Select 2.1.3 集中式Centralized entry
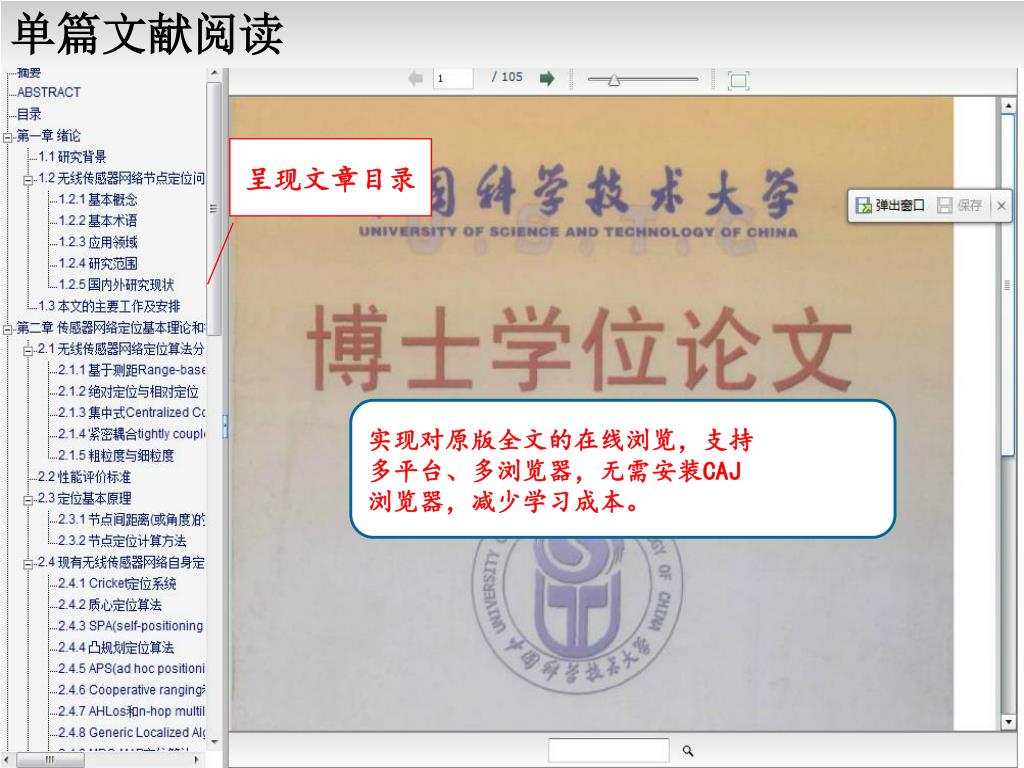The height and width of the screenshot is (768, 1024). [x=132, y=413]
